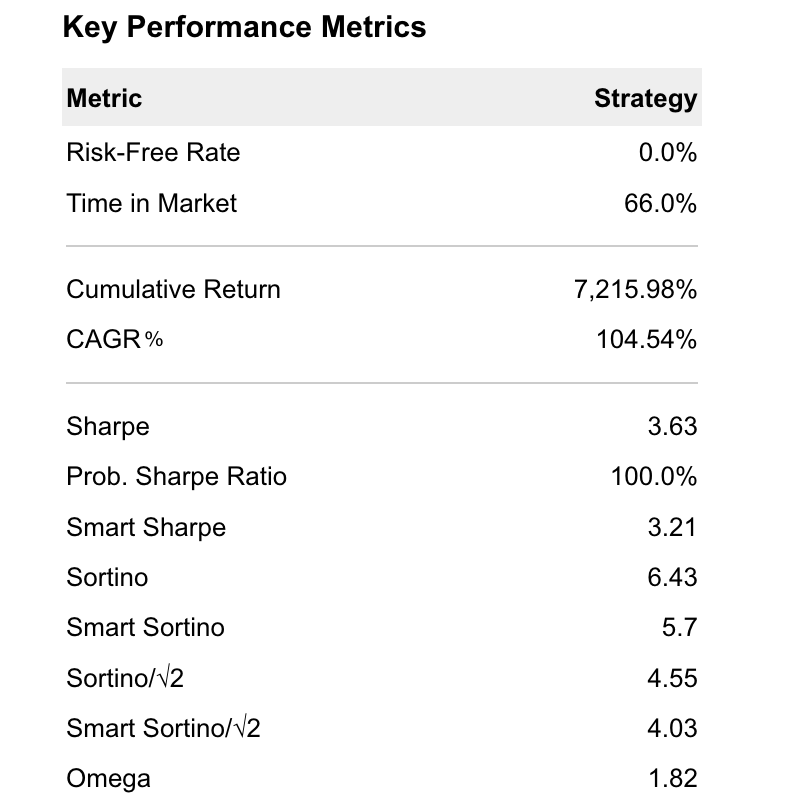Click the Smart Sharpe row label
Image resolution: width=805 pixels, height=805 pixels.
[x=146, y=528]
